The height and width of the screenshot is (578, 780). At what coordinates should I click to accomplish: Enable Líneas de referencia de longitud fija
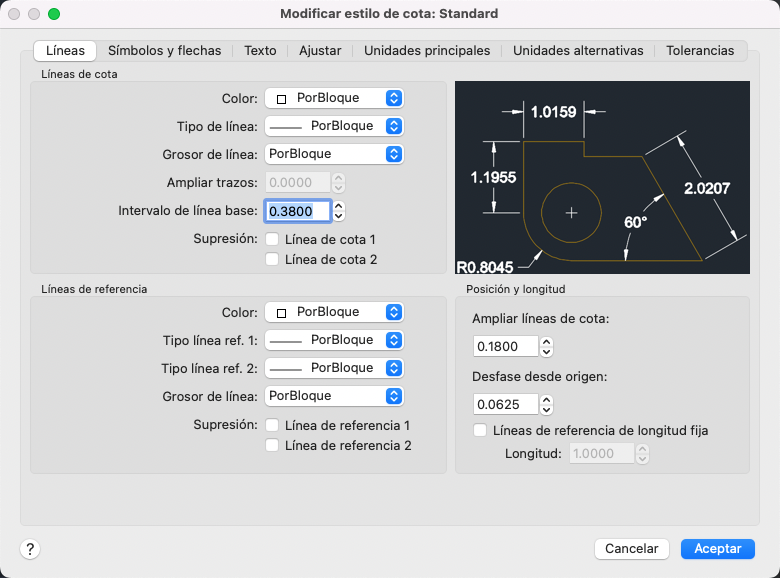tap(481, 431)
